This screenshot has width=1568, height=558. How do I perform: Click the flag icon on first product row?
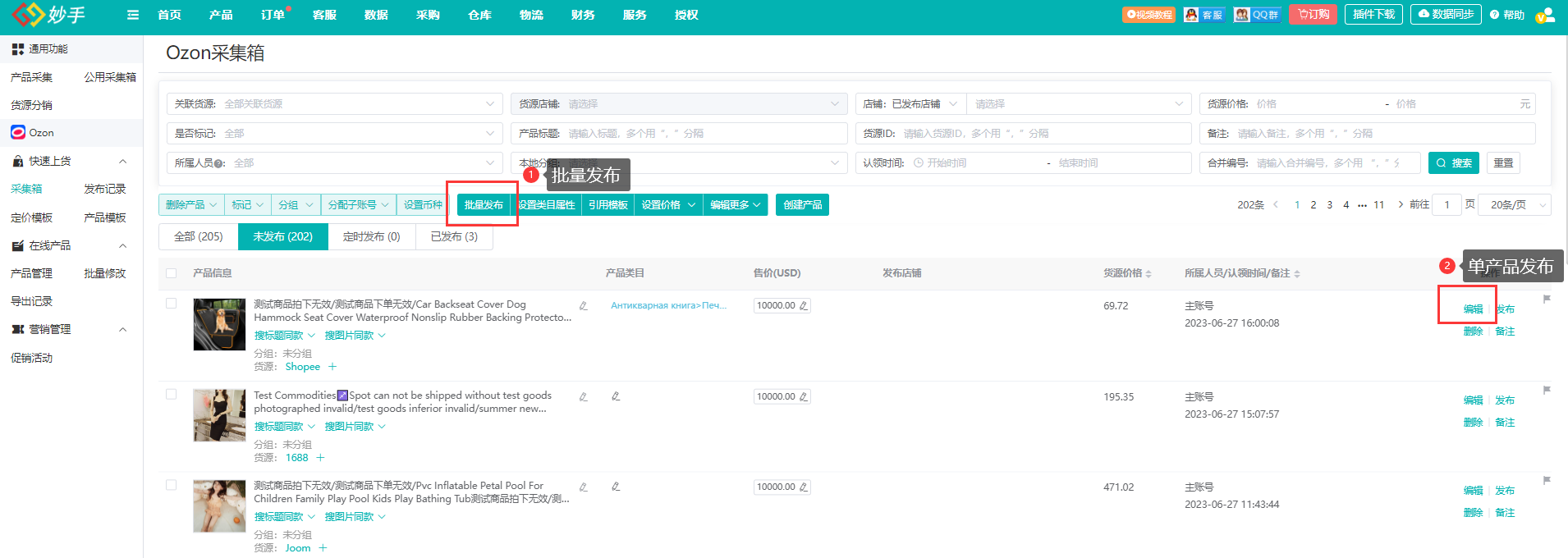pos(1547,300)
